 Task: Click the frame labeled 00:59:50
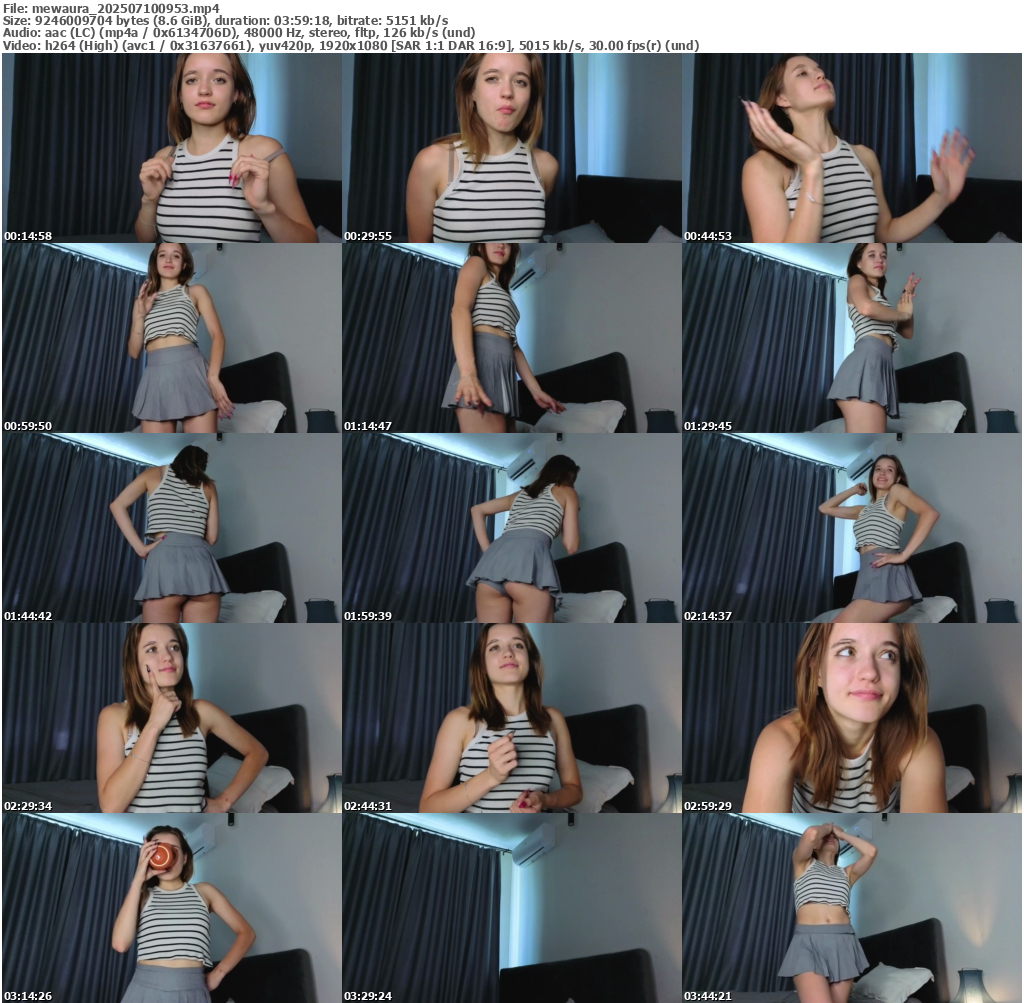(x=172, y=338)
